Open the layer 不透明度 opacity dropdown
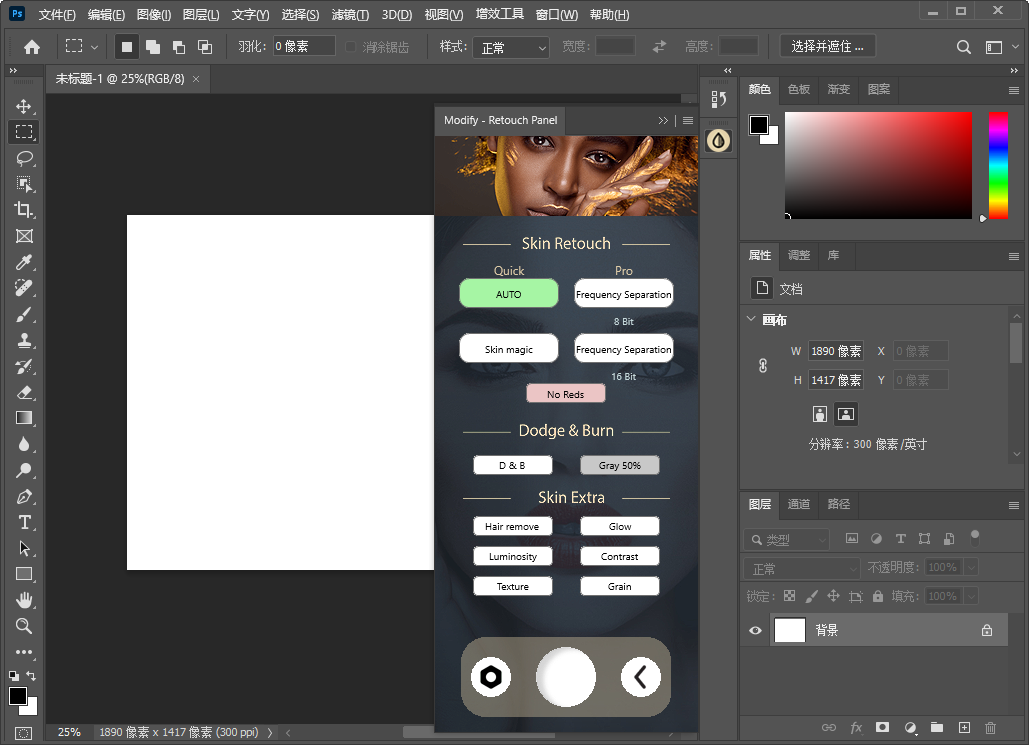1029x745 pixels. [x=972, y=567]
